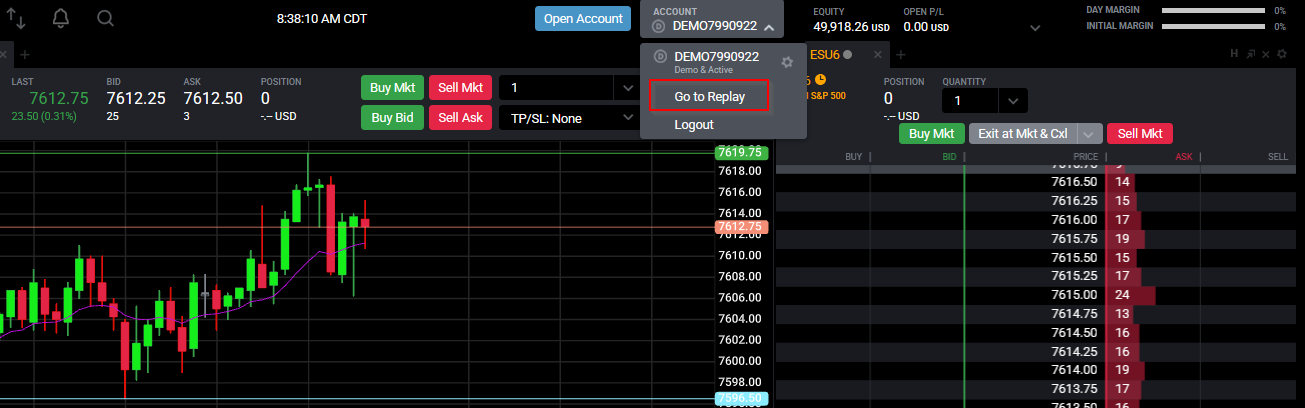Open DOM QUANTITY dropdown arrow
Screen dimensions: 1305x408
click(x=1013, y=101)
